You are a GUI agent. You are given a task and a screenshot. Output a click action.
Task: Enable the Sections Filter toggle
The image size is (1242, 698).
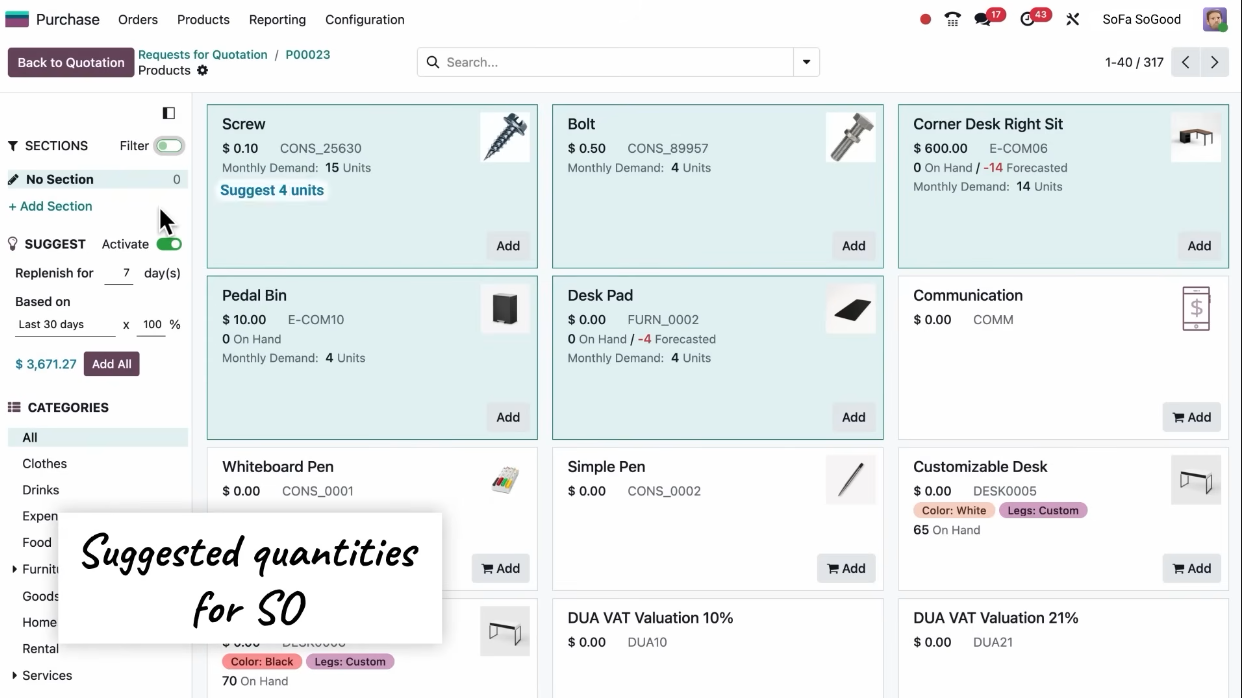169,146
